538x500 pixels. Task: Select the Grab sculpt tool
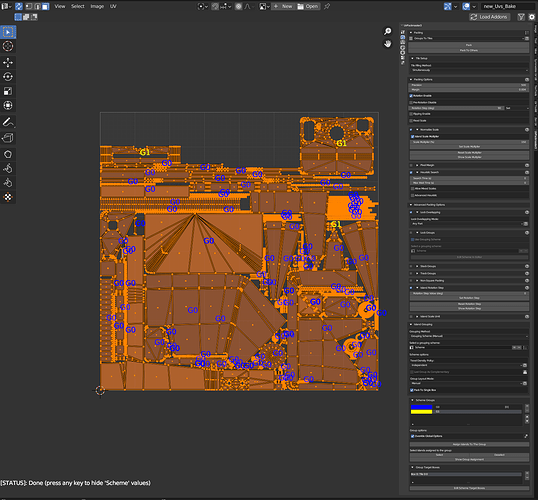[8, 154]
